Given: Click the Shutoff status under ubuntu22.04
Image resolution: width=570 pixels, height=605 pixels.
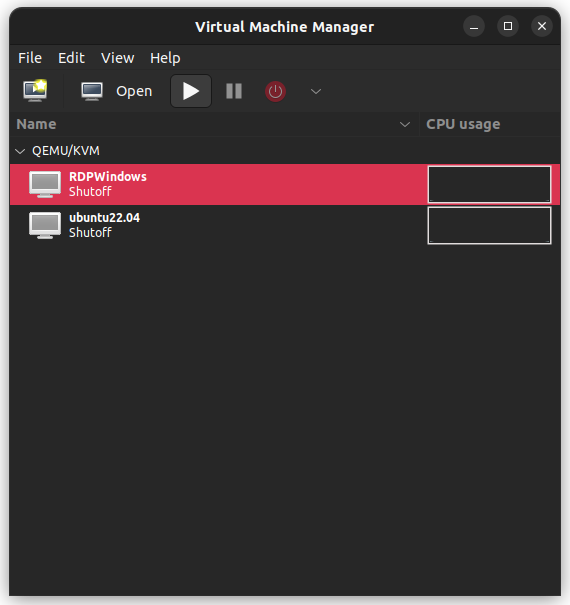Looking at the screenshot, I should pyautogui.click(x=90, y=232).
